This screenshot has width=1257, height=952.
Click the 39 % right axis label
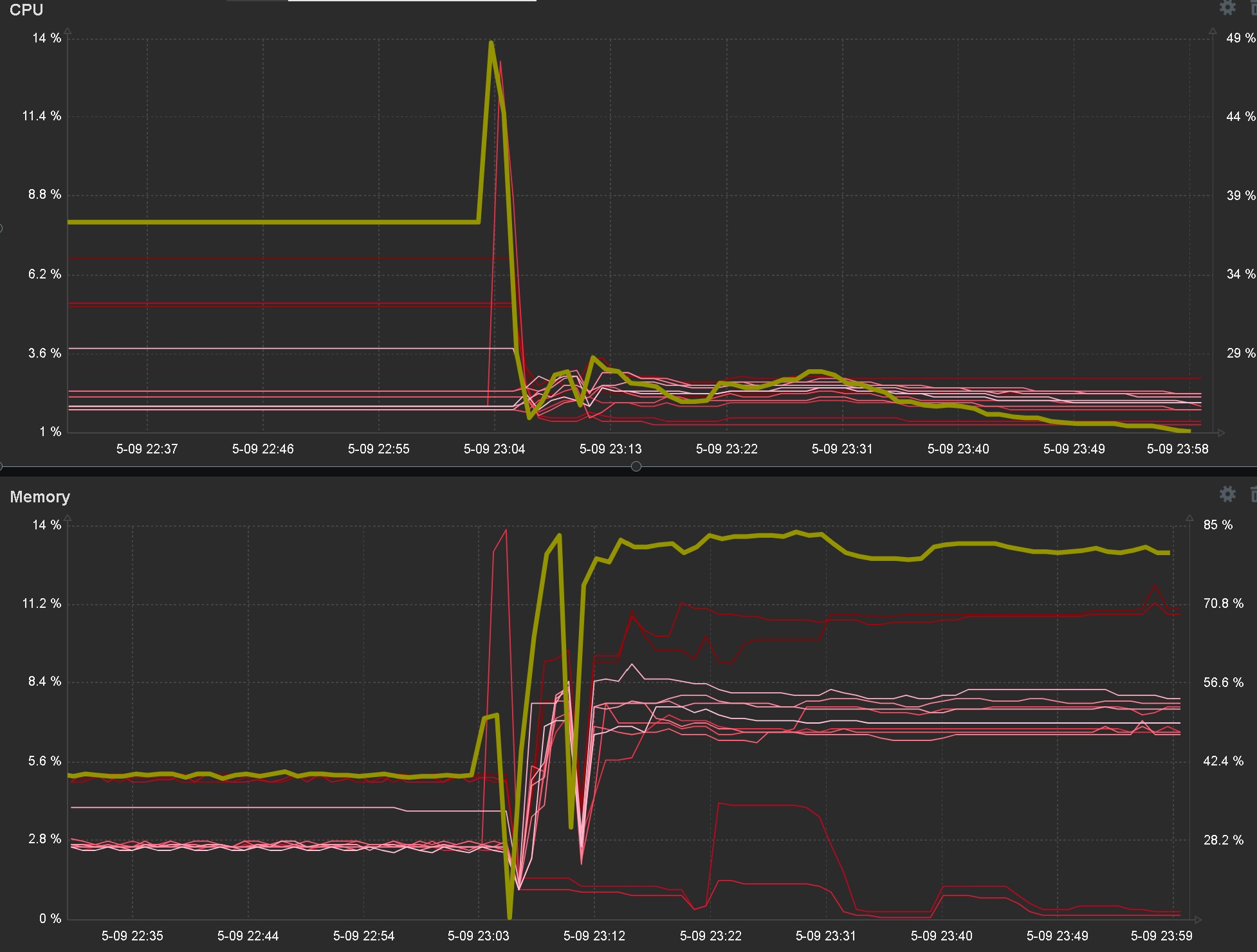1241,195
